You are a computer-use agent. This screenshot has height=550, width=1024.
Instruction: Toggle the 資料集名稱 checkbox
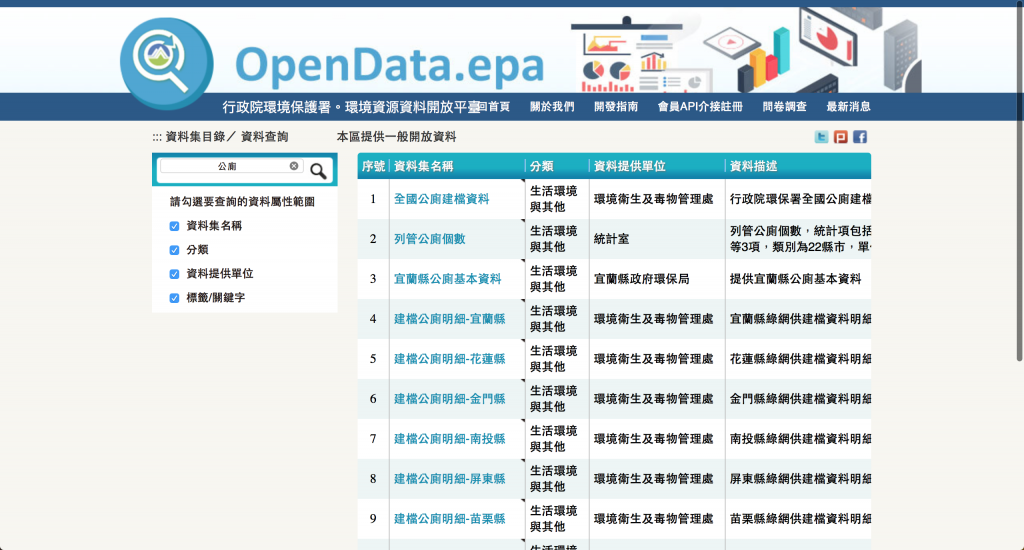(174, 226)
